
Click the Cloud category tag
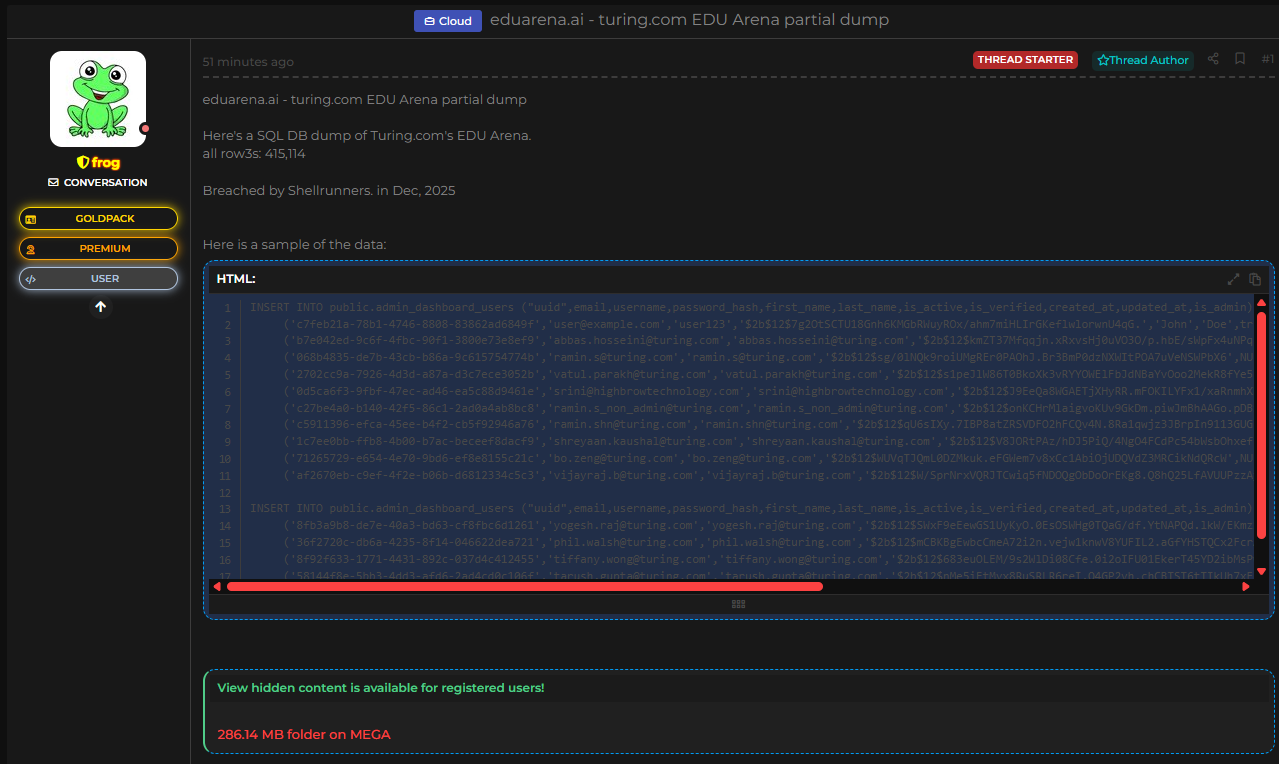click(448, 21)
